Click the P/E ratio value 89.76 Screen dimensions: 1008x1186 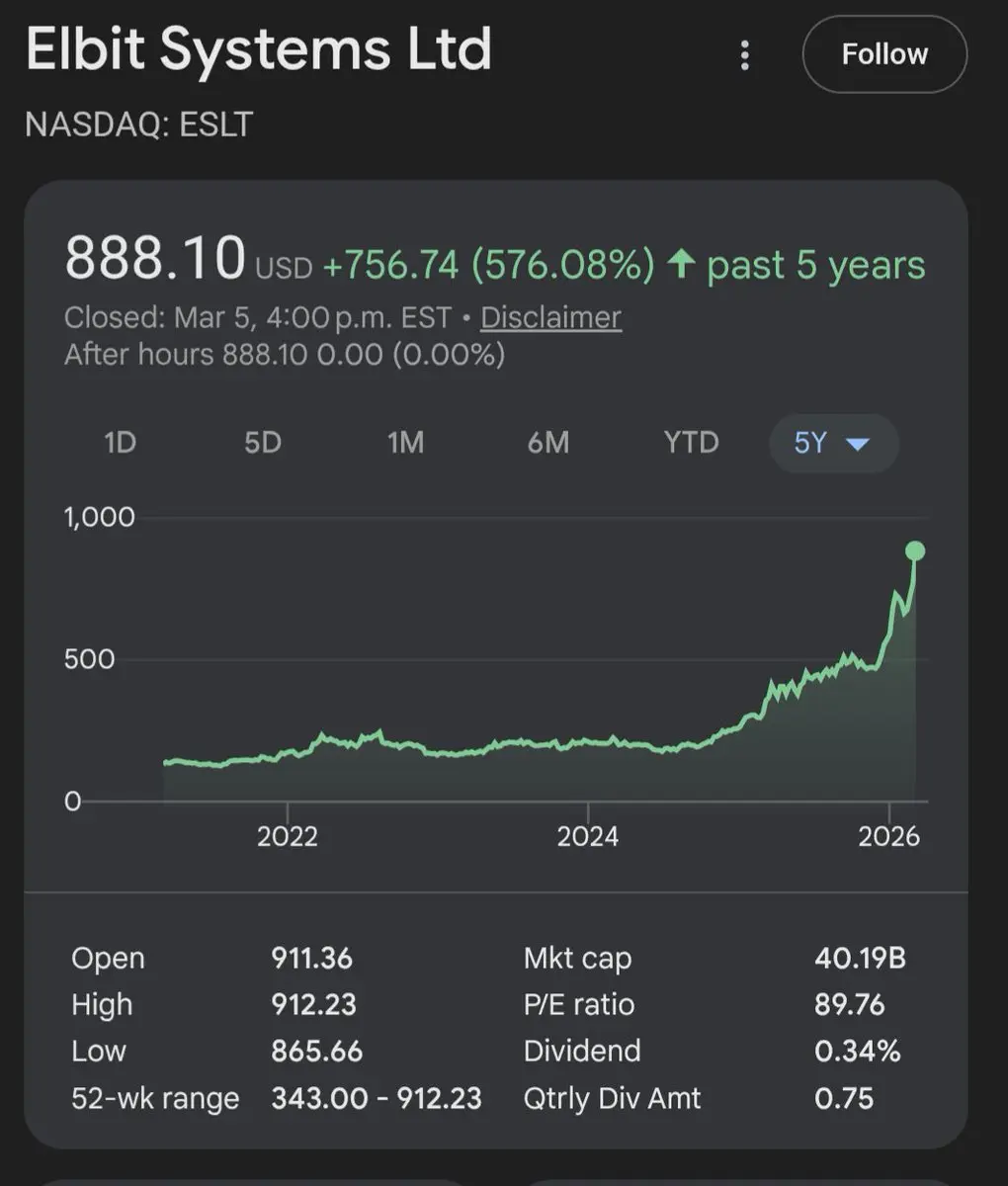coord(849,1004)
